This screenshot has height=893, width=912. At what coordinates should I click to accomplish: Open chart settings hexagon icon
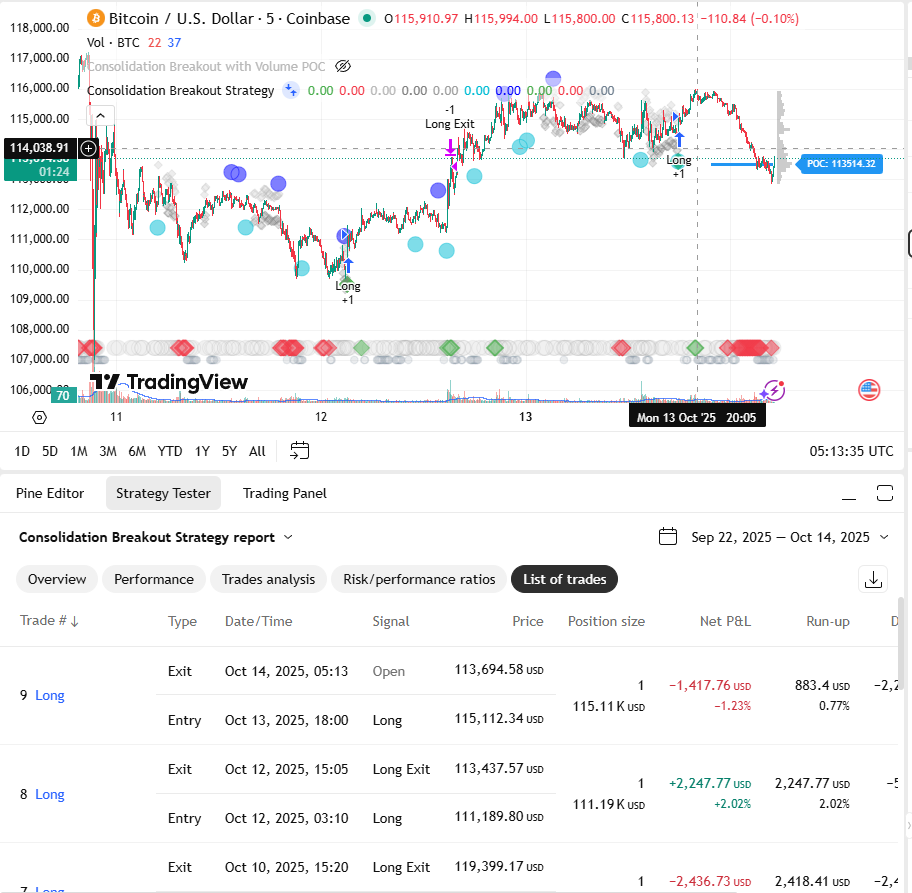[x=39, y=417]
